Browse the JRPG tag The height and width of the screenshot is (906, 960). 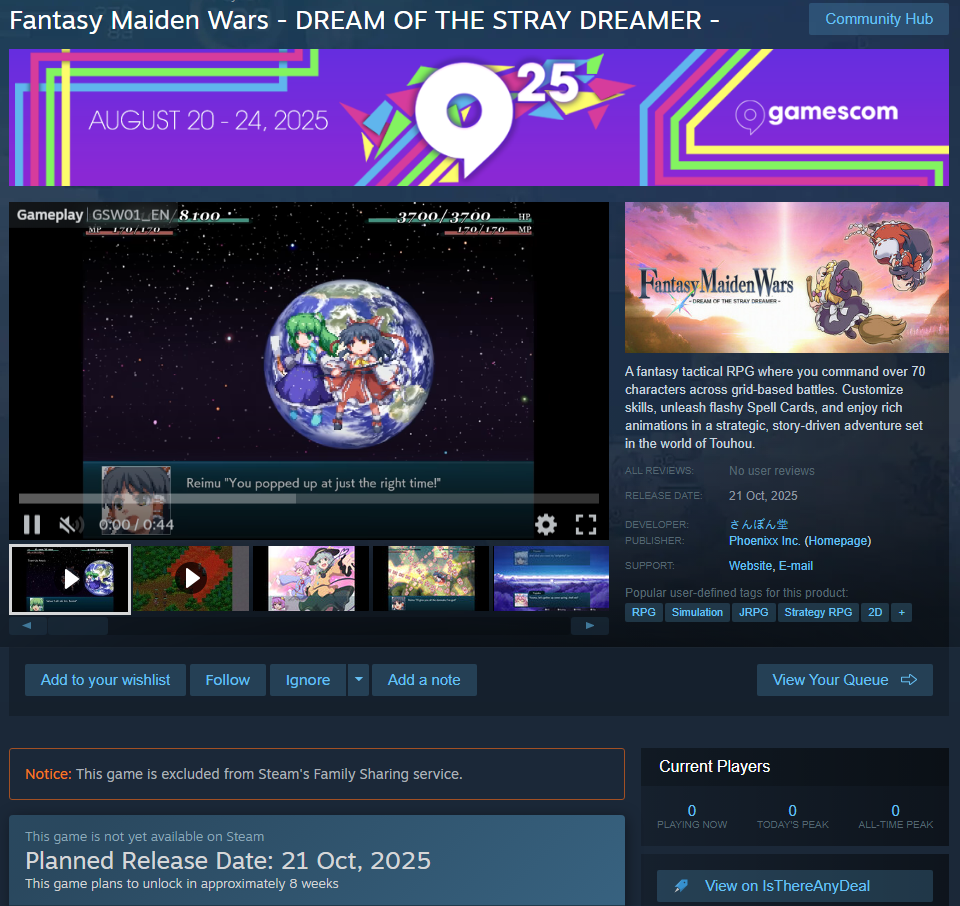753,613
